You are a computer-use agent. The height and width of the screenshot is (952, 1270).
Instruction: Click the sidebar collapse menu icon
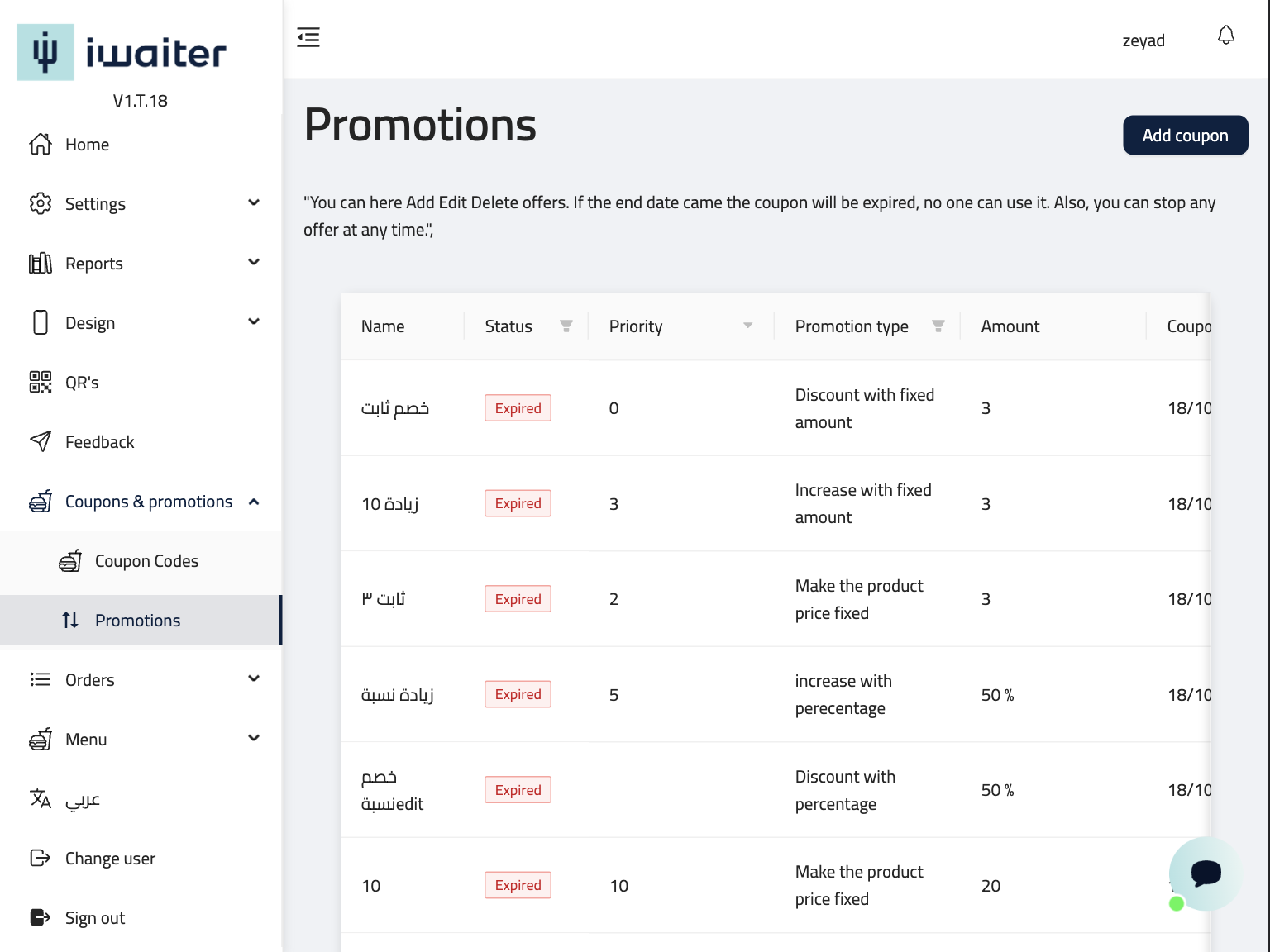308,37
